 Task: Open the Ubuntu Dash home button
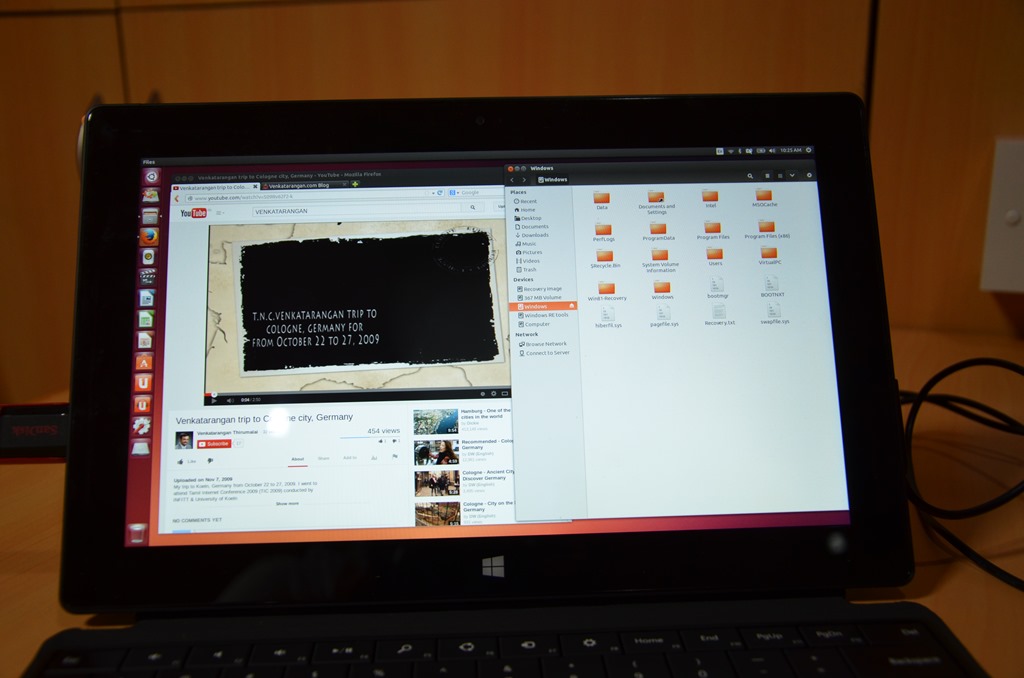[x=151, y=177]
